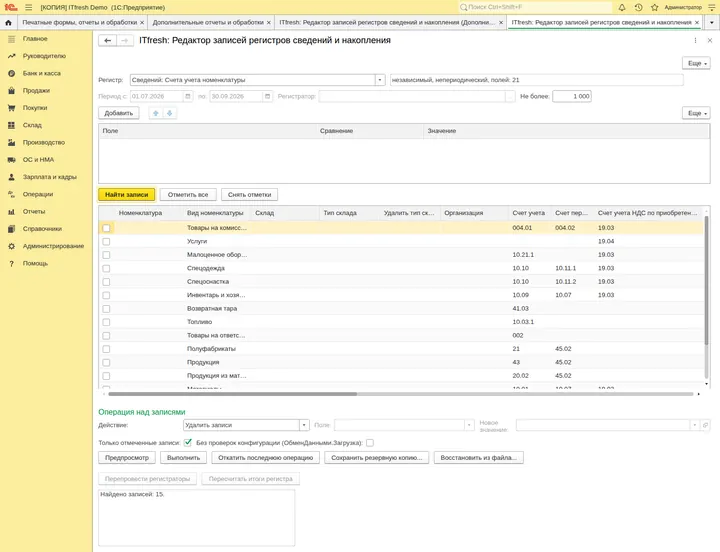Open the form's three-dot options menu
Viewport: 720px width, 552px height.
point(695,40)
